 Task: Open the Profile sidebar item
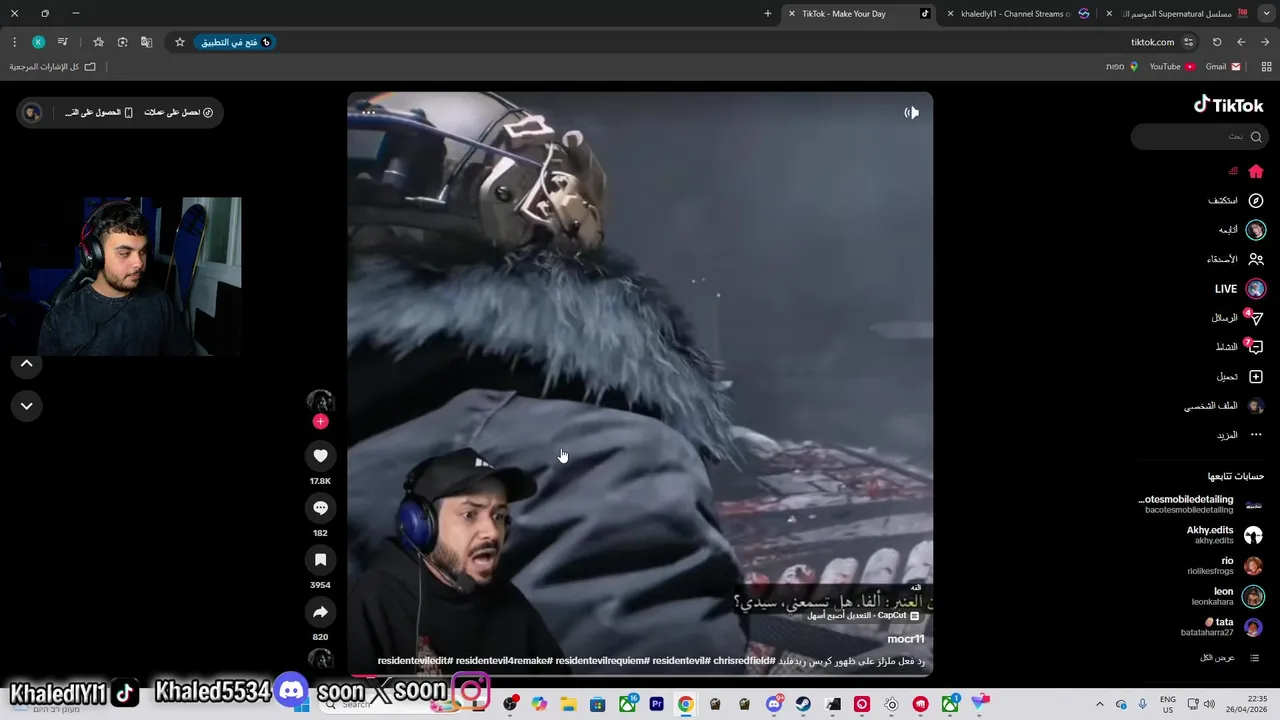(1225, 406)
